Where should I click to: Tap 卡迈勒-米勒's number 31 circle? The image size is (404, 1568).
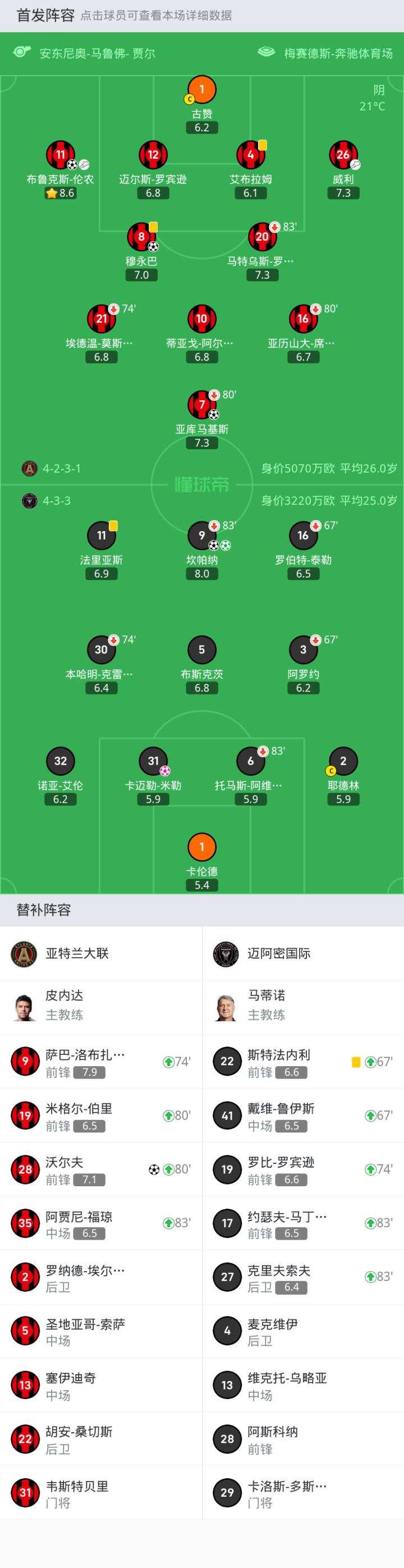pos(153,760)
